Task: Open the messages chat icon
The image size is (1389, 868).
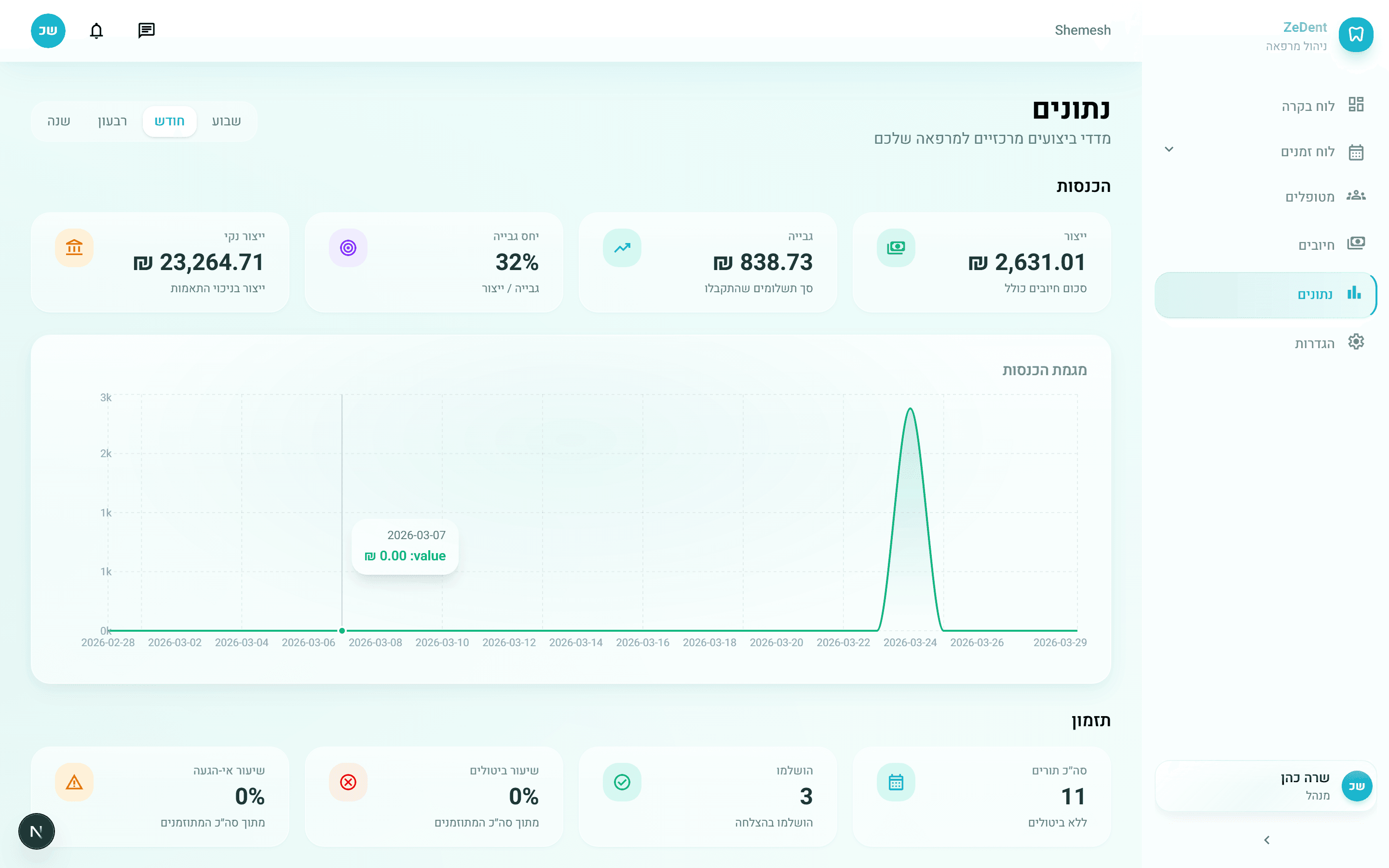Action: point(146,30)
